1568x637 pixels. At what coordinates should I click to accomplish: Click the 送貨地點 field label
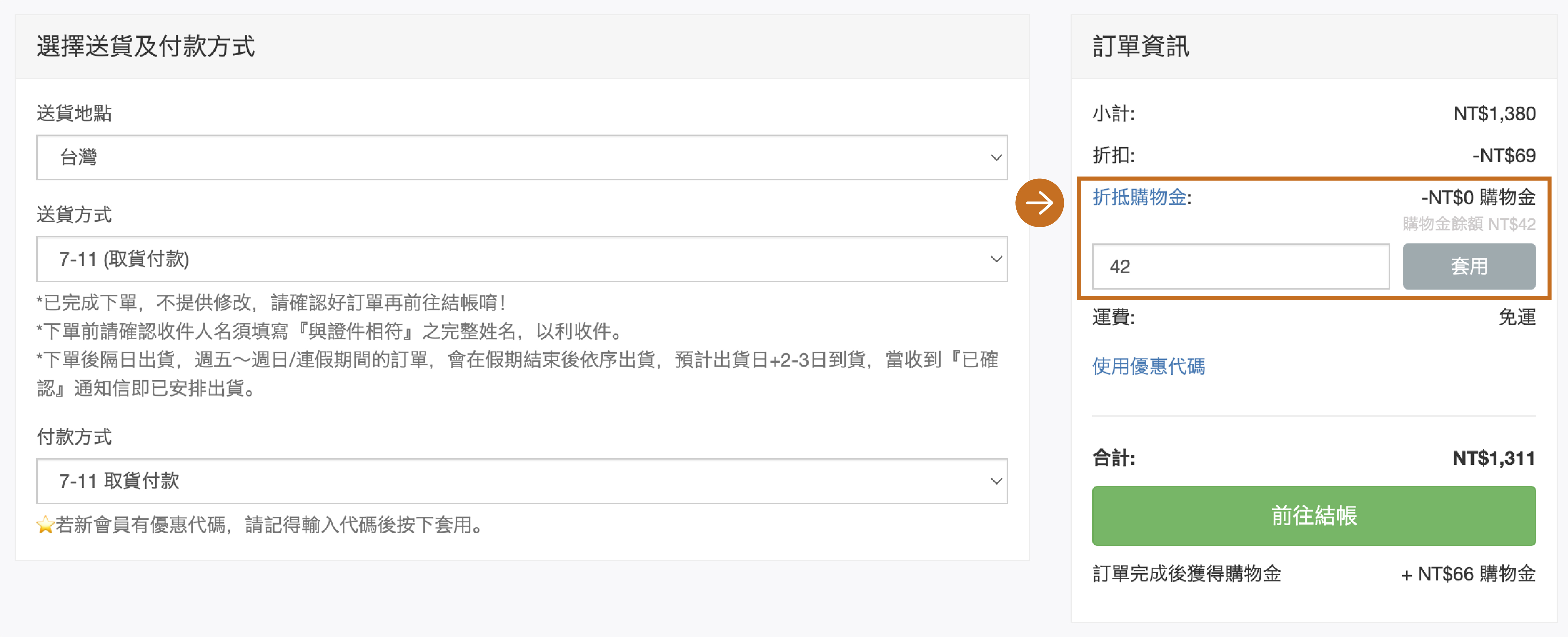pyautogui.click(x=74, y=113)
